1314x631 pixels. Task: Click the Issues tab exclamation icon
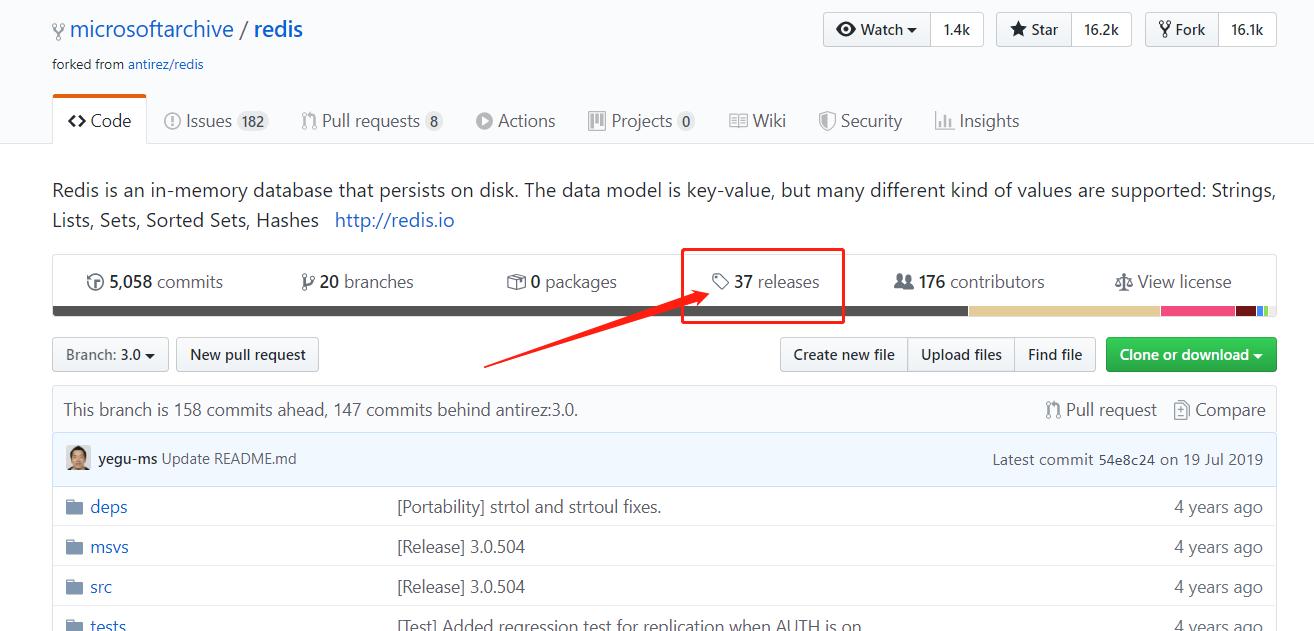(x=172, y=121)
